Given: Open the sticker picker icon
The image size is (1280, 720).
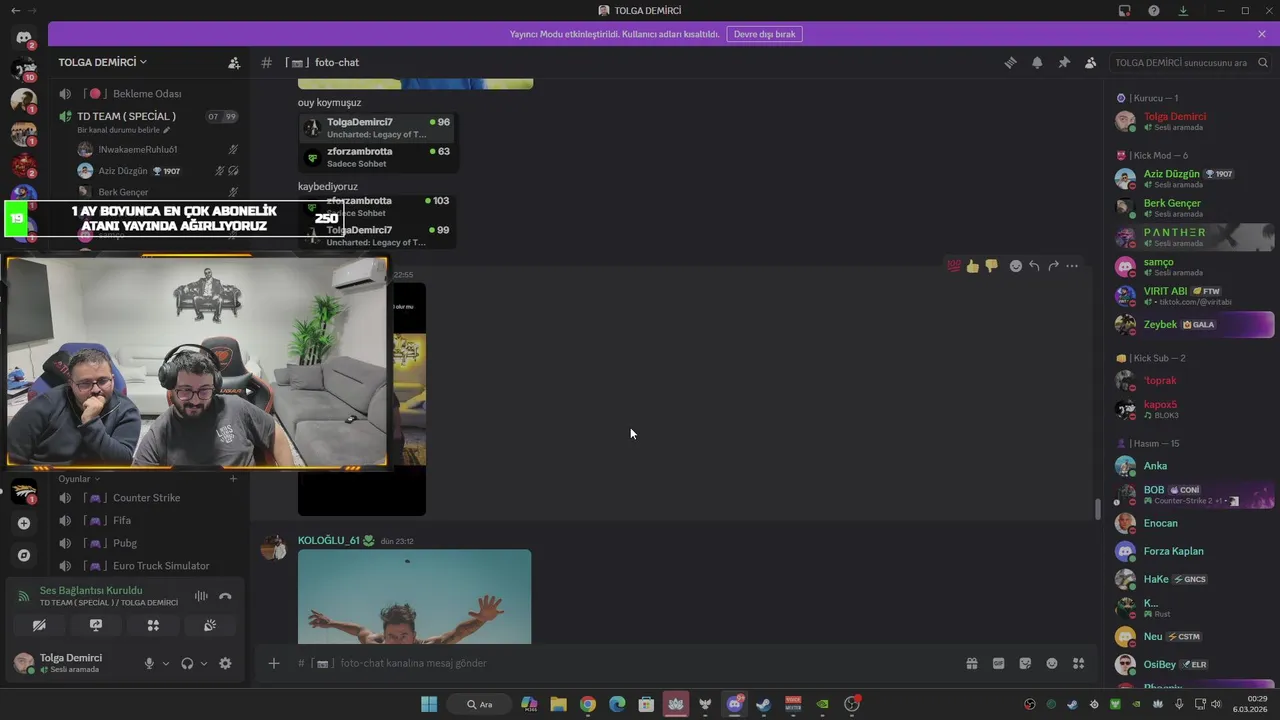Looking at the screenshot, I should [x=1025, y=663].
